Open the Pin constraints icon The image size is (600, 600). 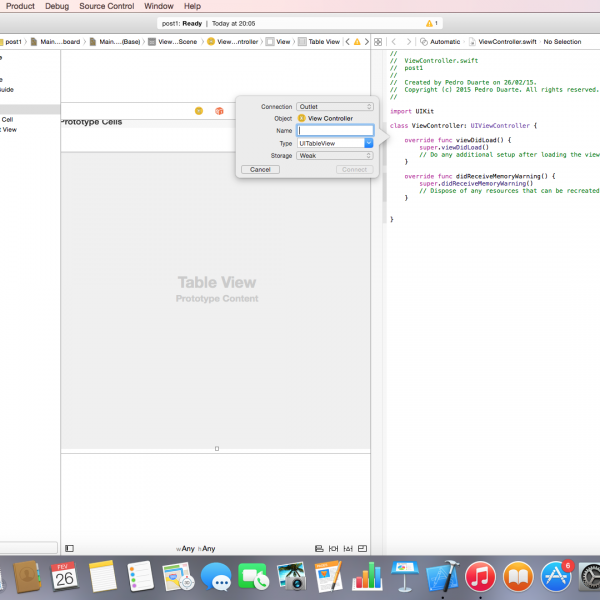coord(333,548)
